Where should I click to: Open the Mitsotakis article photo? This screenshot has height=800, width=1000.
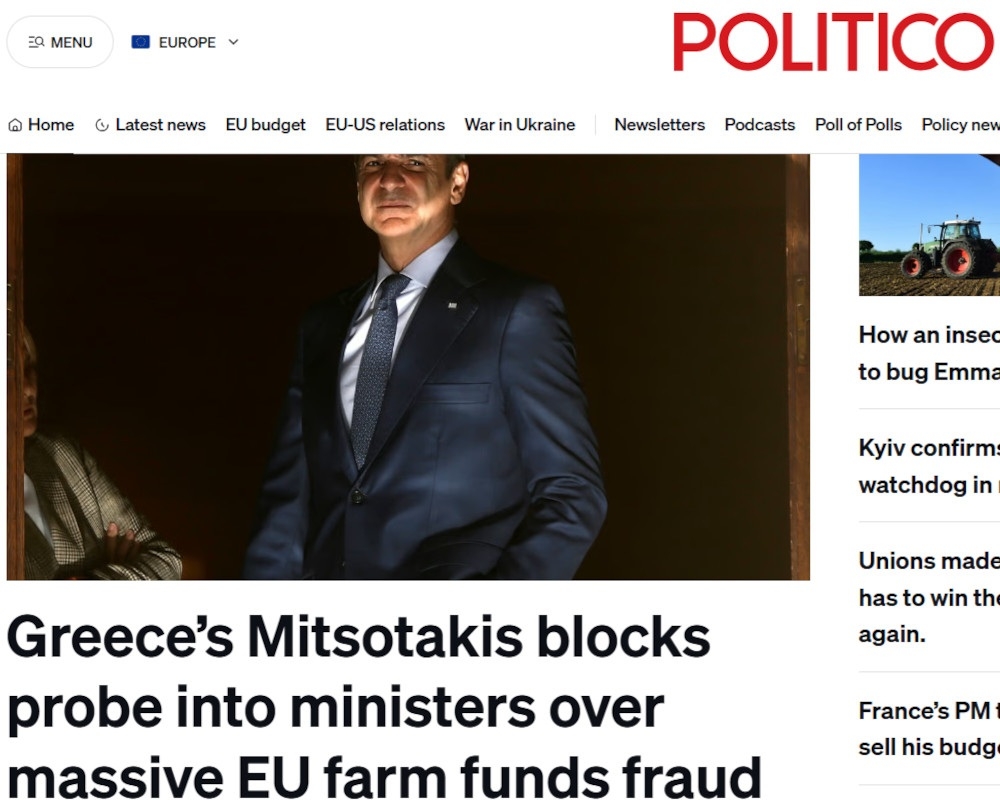[408, 366]
